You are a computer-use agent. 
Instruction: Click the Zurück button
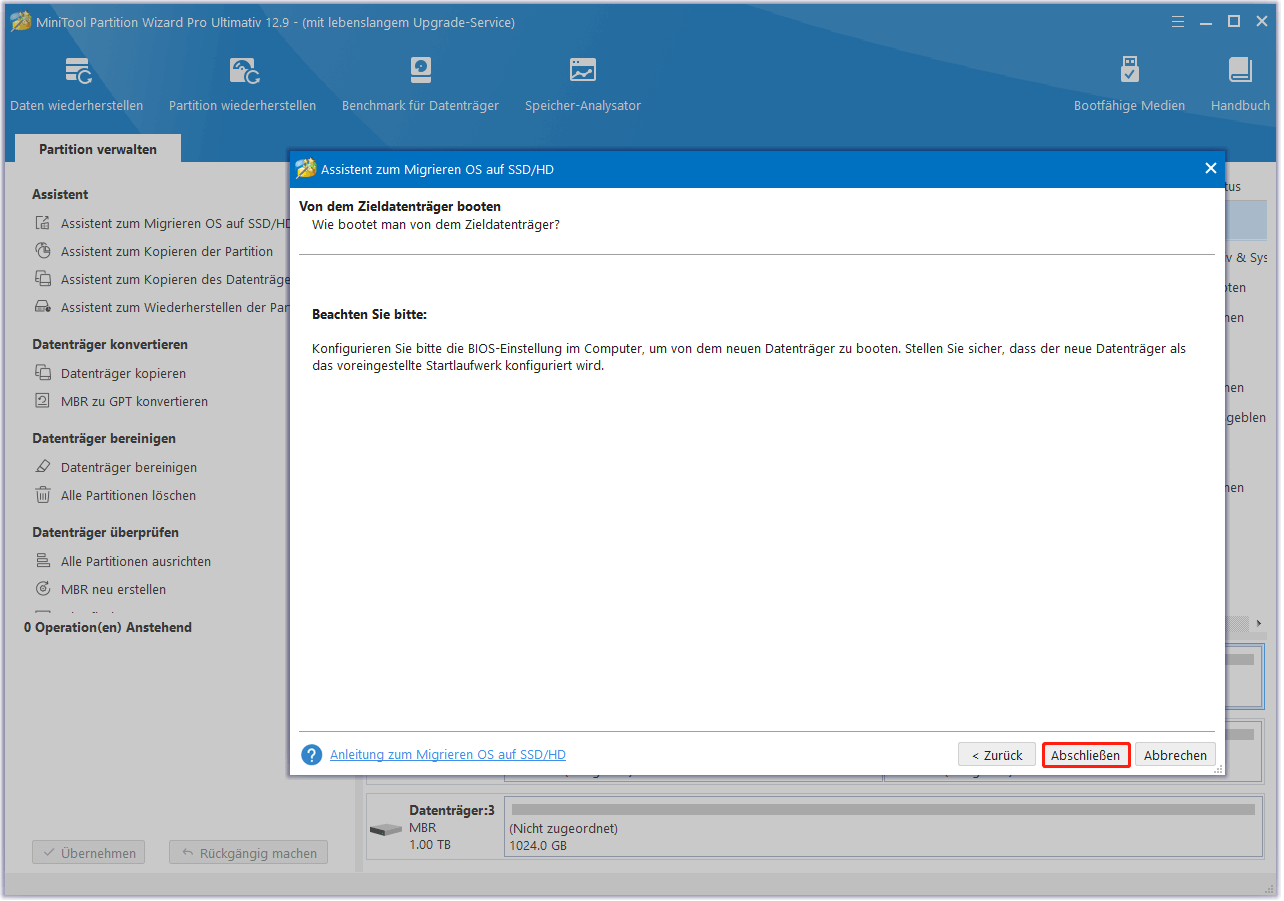pyautogui.click(x=996, y=755)
